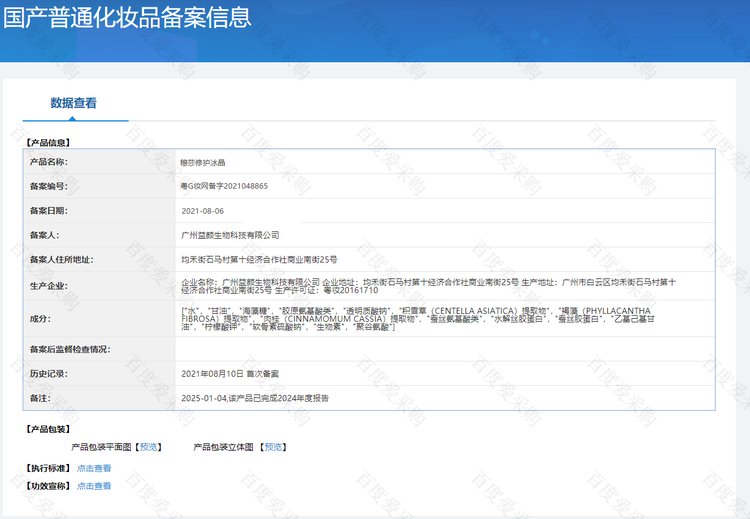Click the 备注 row label
Screen dimensions: 750x519
coord(40,398)
